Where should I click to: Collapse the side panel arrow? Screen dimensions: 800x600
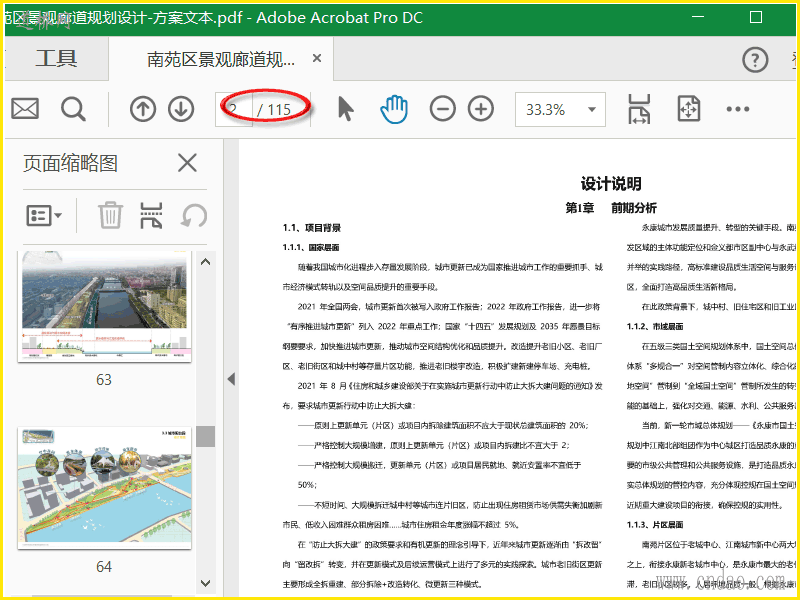(x=231, y=379)
